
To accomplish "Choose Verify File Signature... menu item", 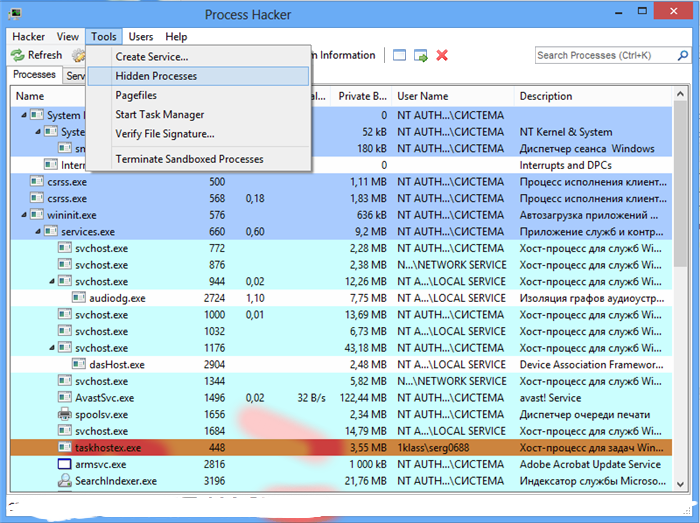I will coord(198,133).
